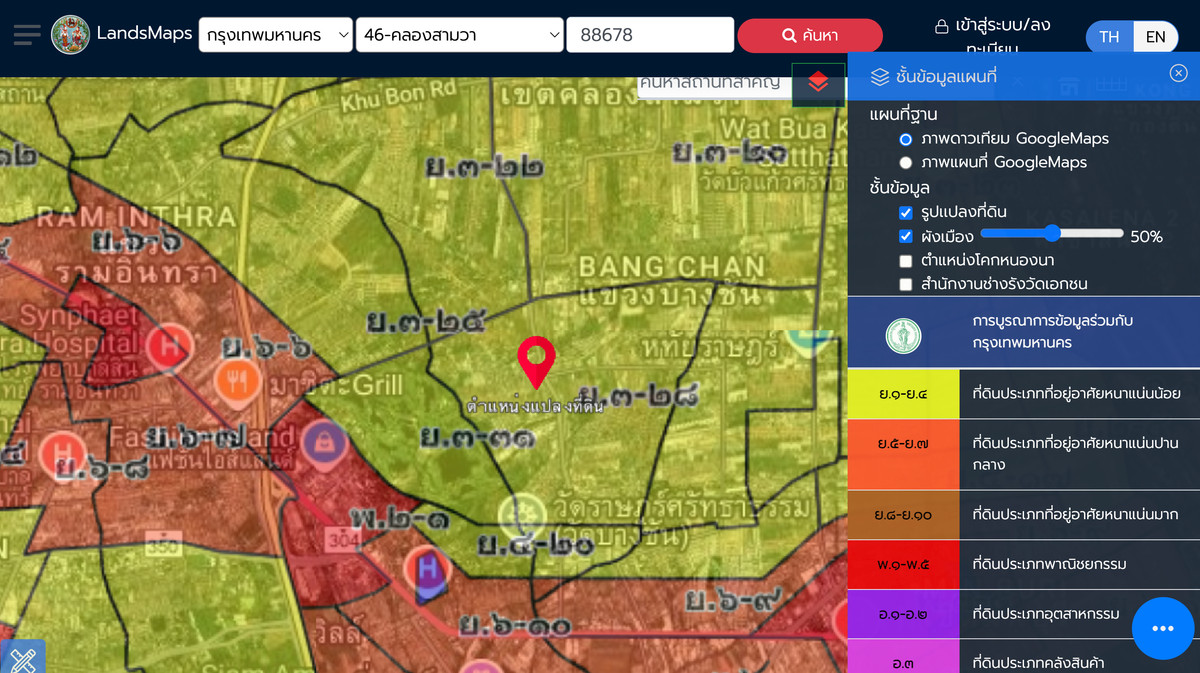Open the 46-คลองสามวา district dropdown

click(x=461, y=36)
